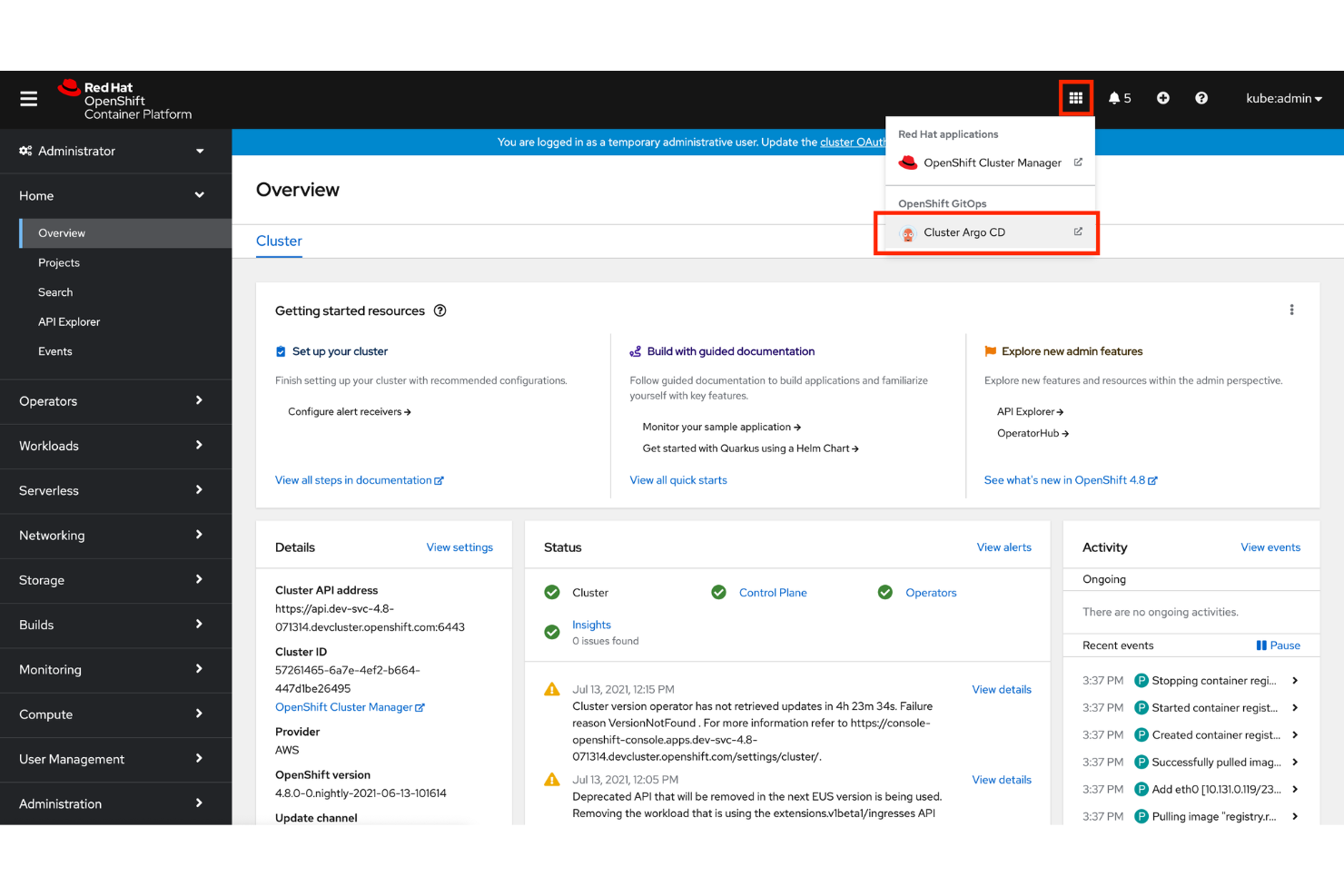Open See what's new in OpenShift 4.8

pos(1071,480)
